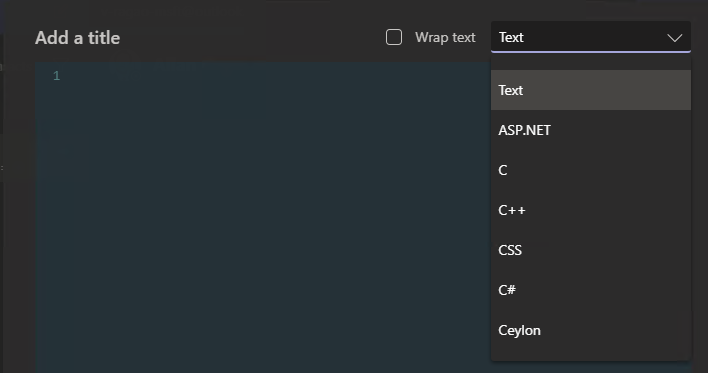
Task: Select ASP.NET from the language list
Action: pos(591,130)
